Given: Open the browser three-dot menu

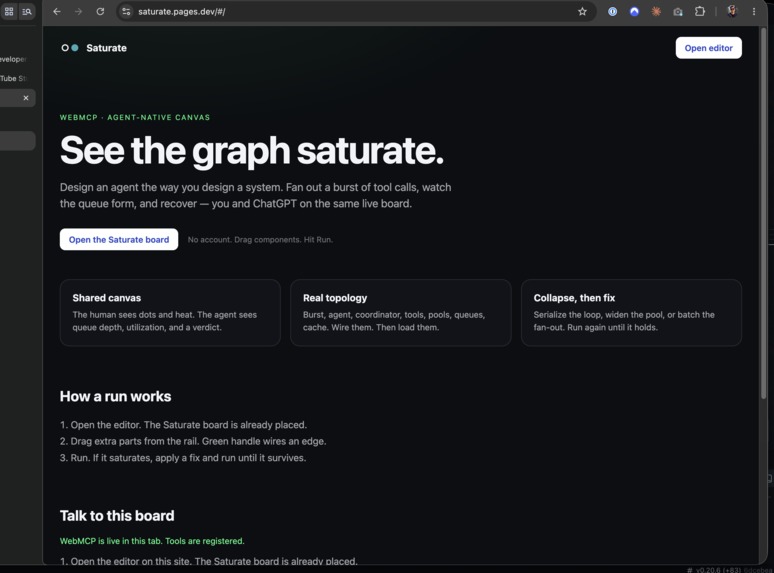Looking at the screenshot, I should (x=754, y=11).
